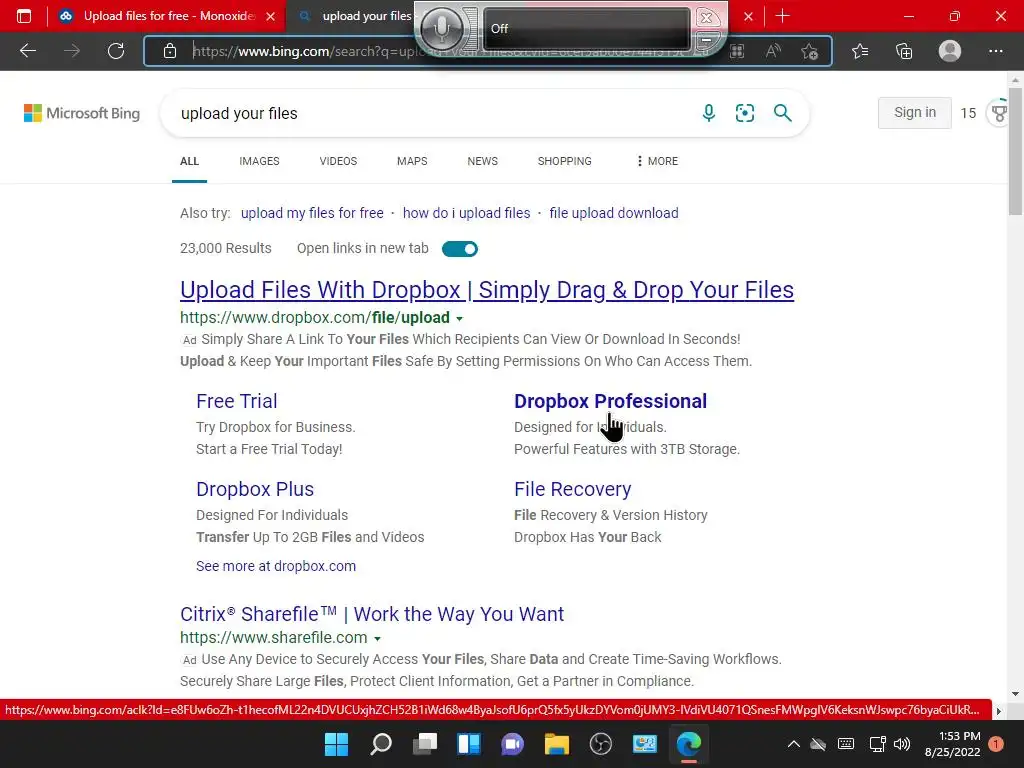1024x768 pixels.
Task: Open Citrix Sharefile result title
Action: (x=372, y=614)
